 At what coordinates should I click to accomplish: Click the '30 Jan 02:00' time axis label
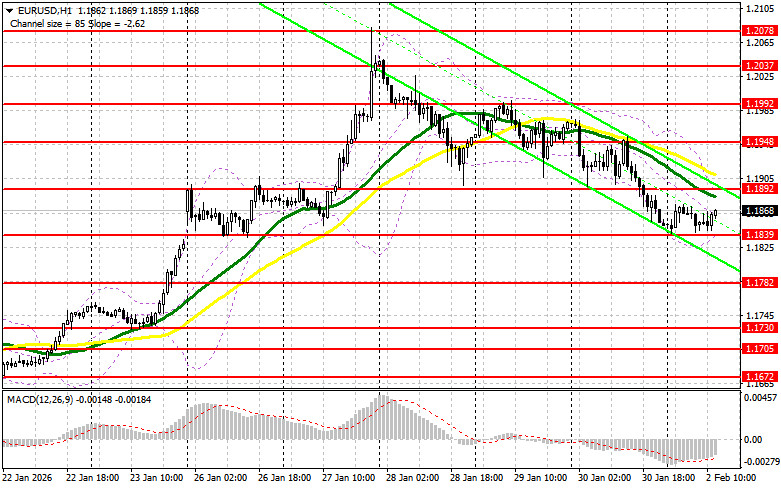605,478
